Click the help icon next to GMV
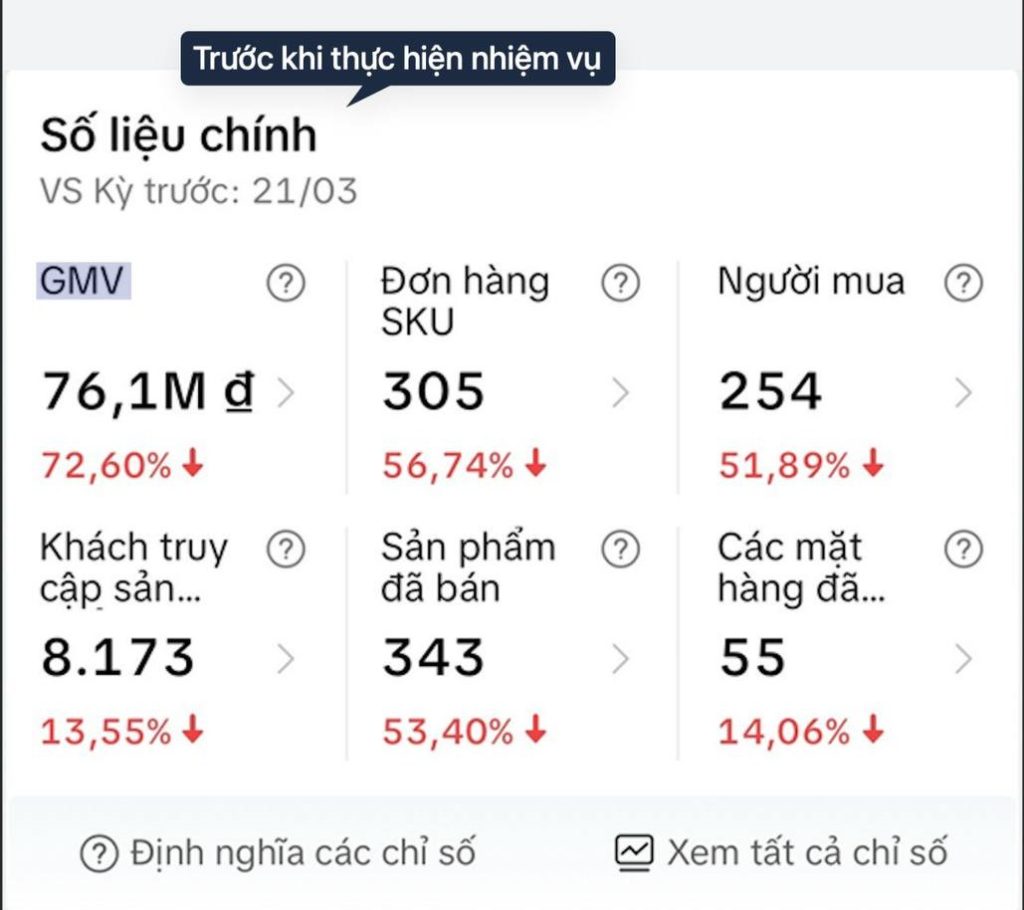Viewport: 1024px width, 910px height. pyautogui.click(x=285, y=285)
